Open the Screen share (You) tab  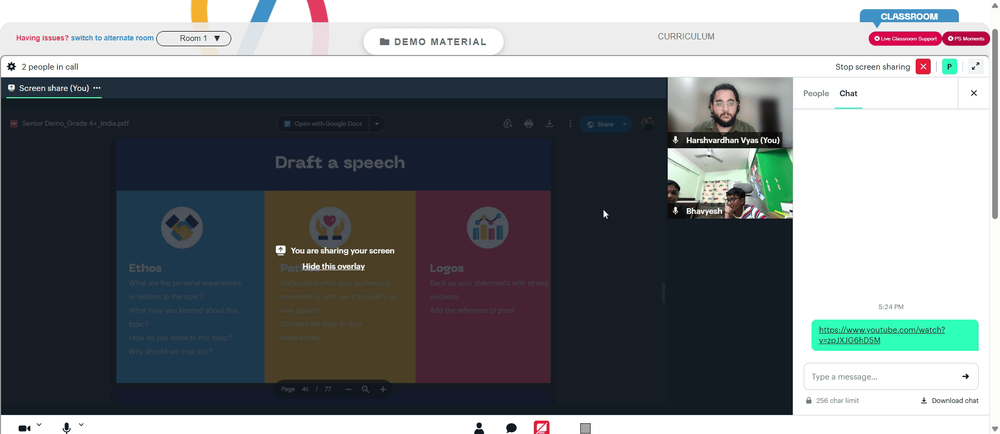coord(48,88)
